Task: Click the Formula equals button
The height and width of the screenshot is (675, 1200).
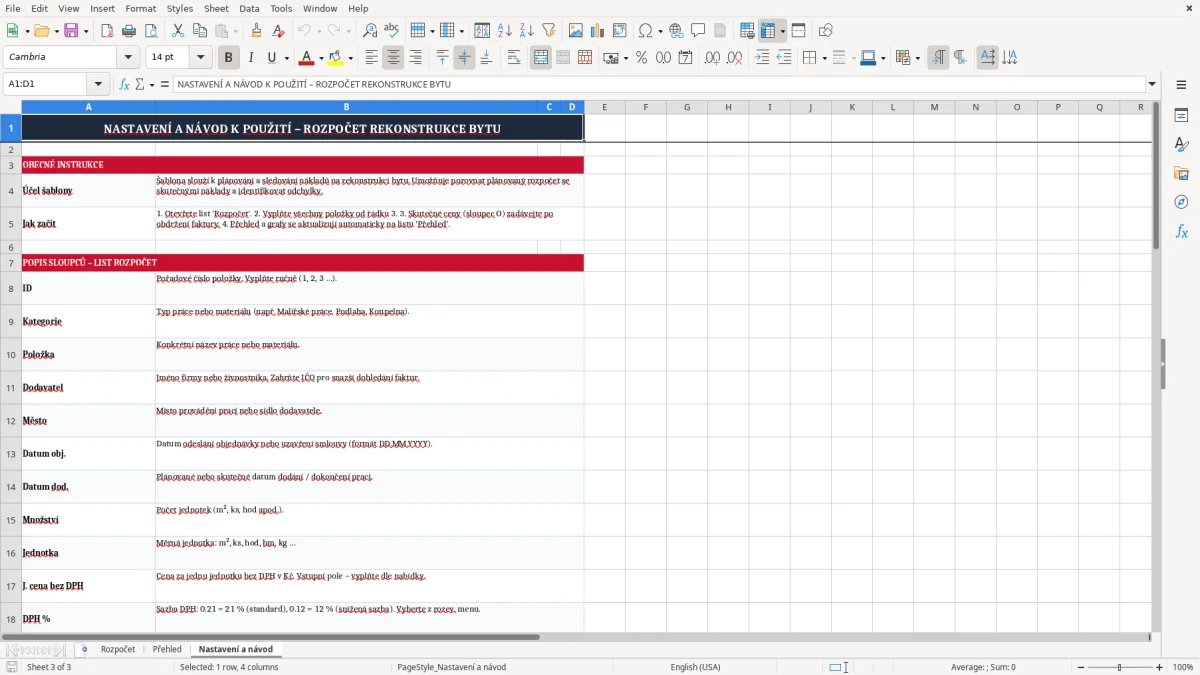Action: pyautogui.click(x=165, y=84)
